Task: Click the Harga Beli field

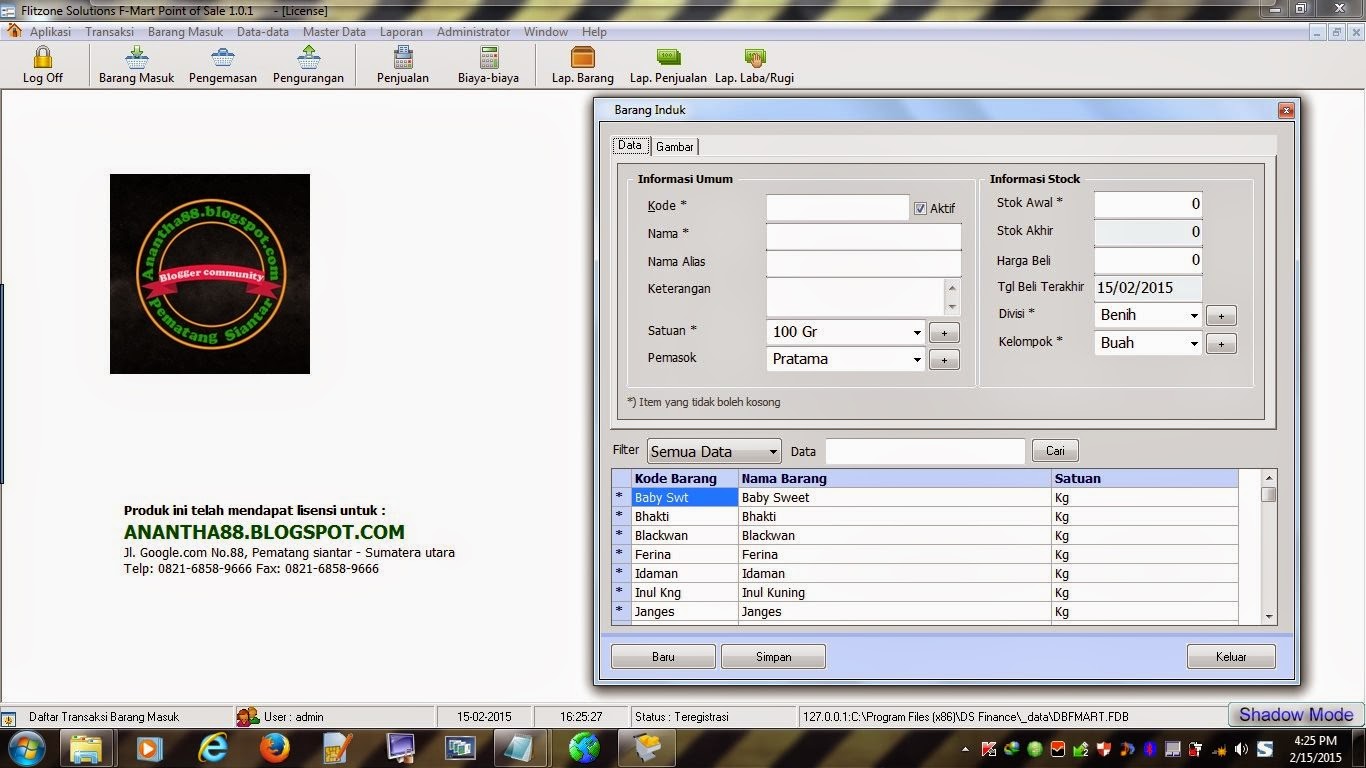Action: pyautogui.click(x=1148, y=260)
